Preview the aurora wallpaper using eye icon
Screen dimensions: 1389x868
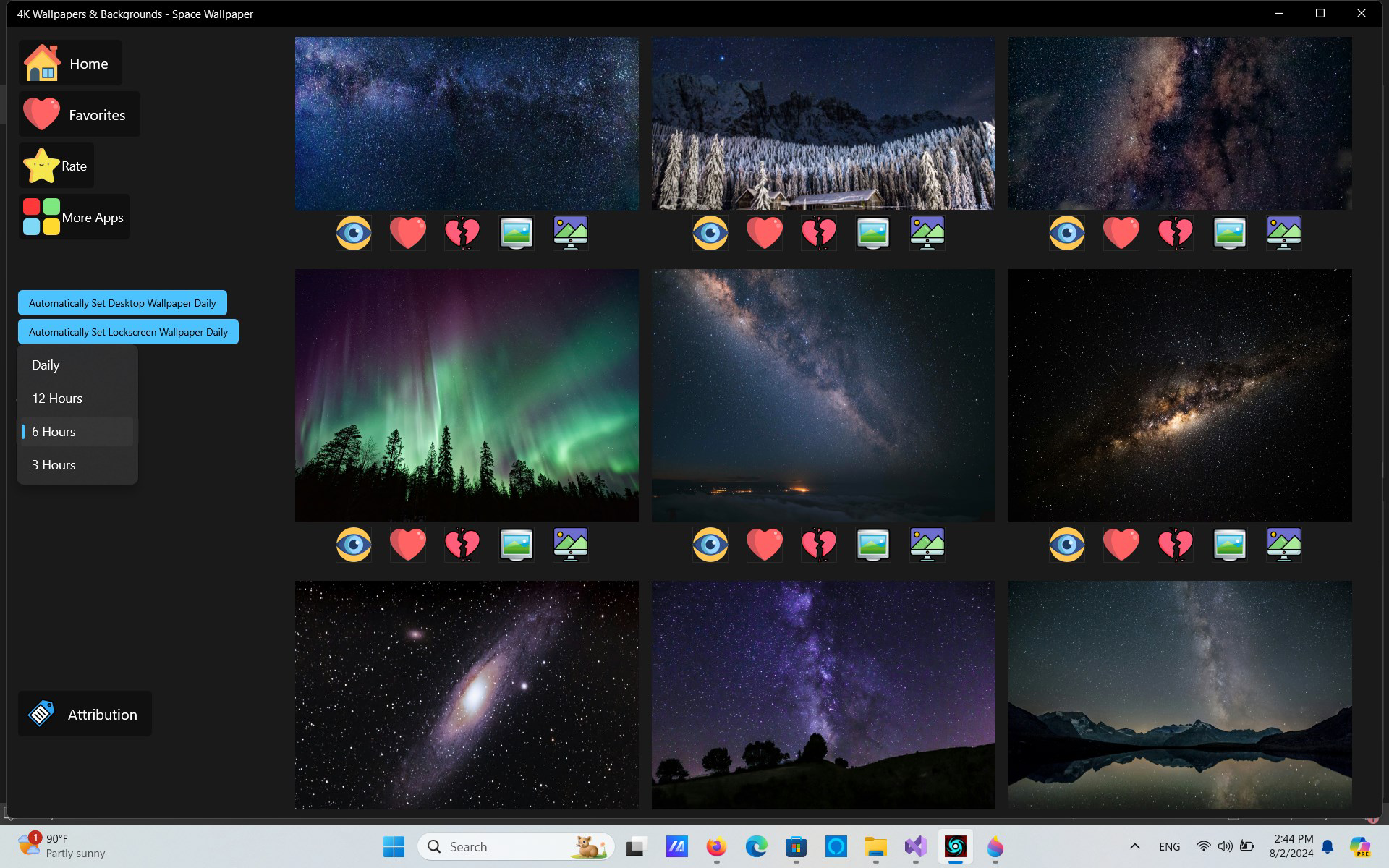pos(354,545)
